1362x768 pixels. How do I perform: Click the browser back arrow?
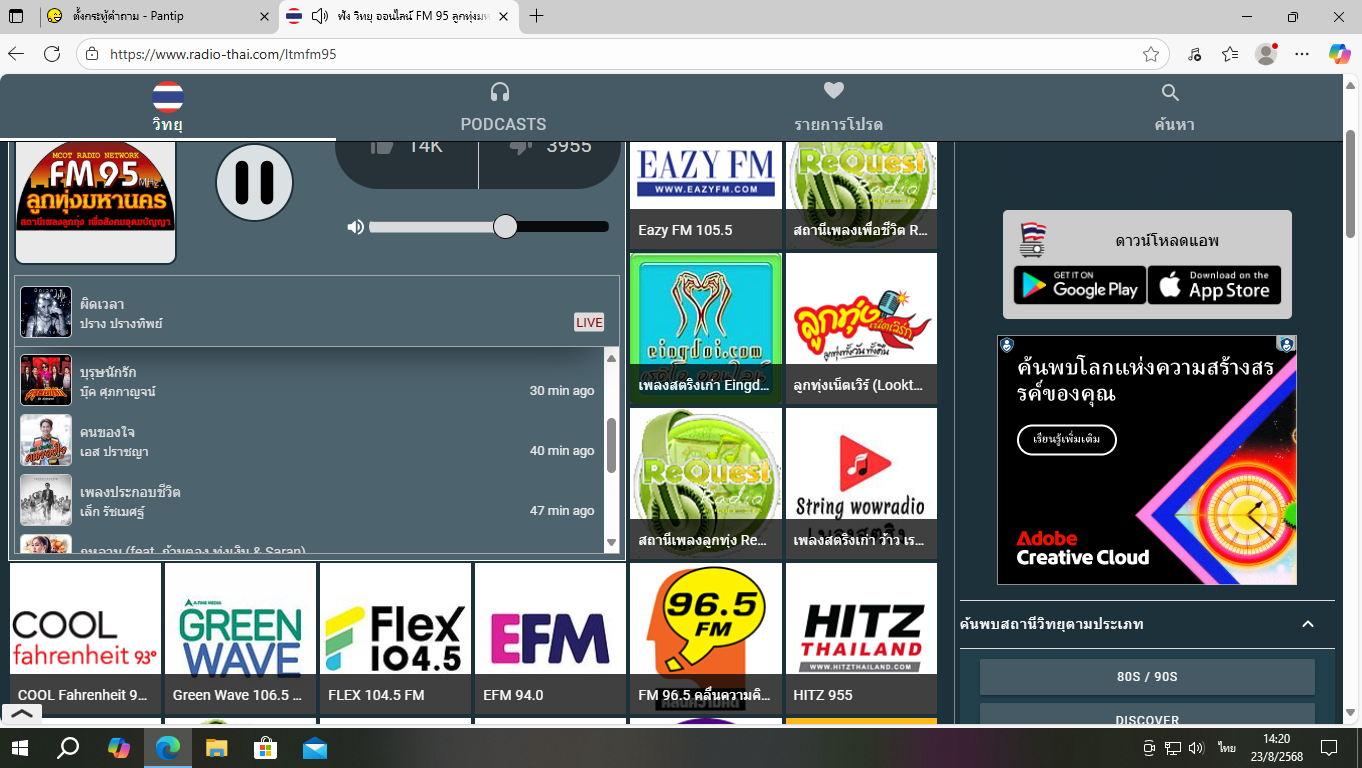(x=17, y=54)
